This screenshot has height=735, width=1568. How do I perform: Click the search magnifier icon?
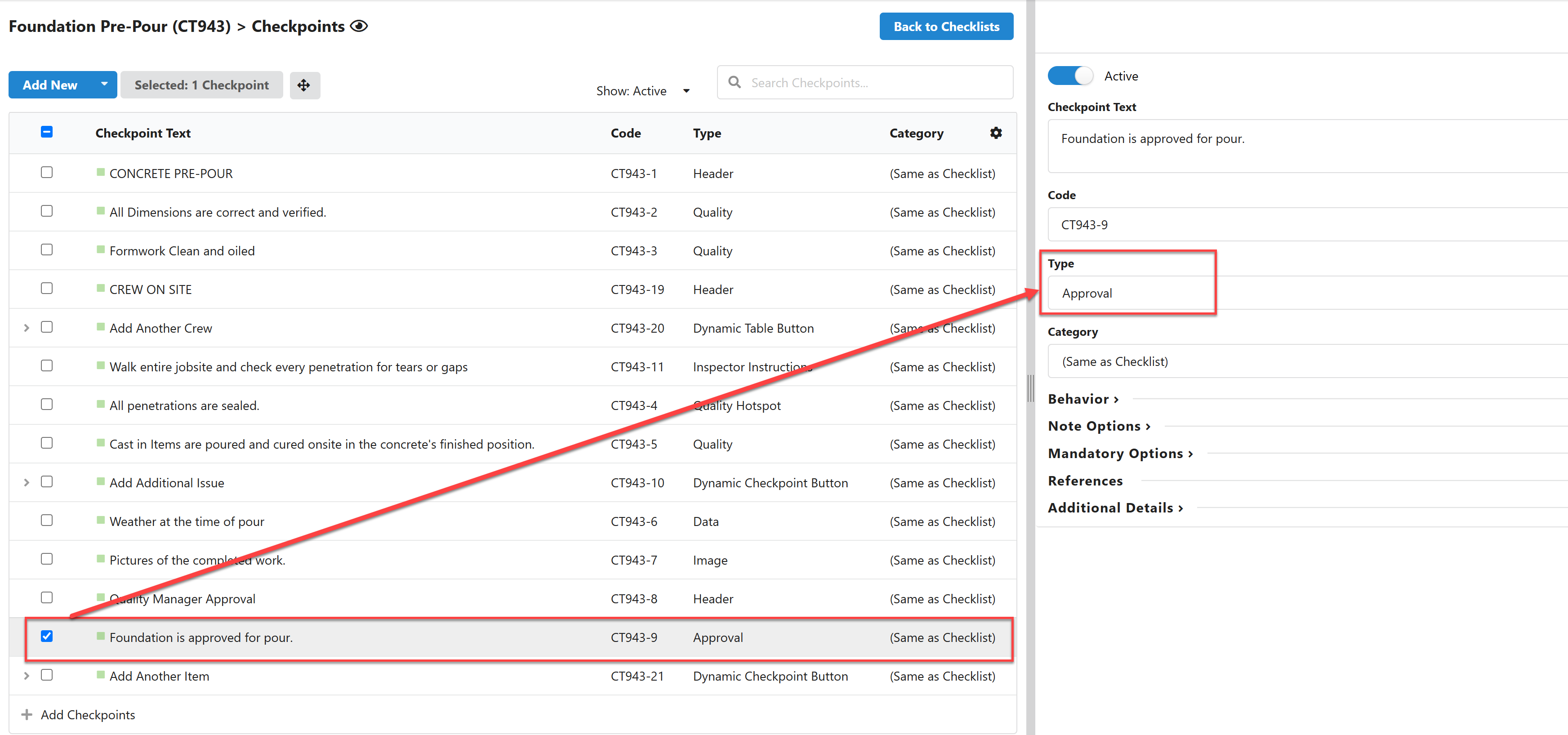735,82
